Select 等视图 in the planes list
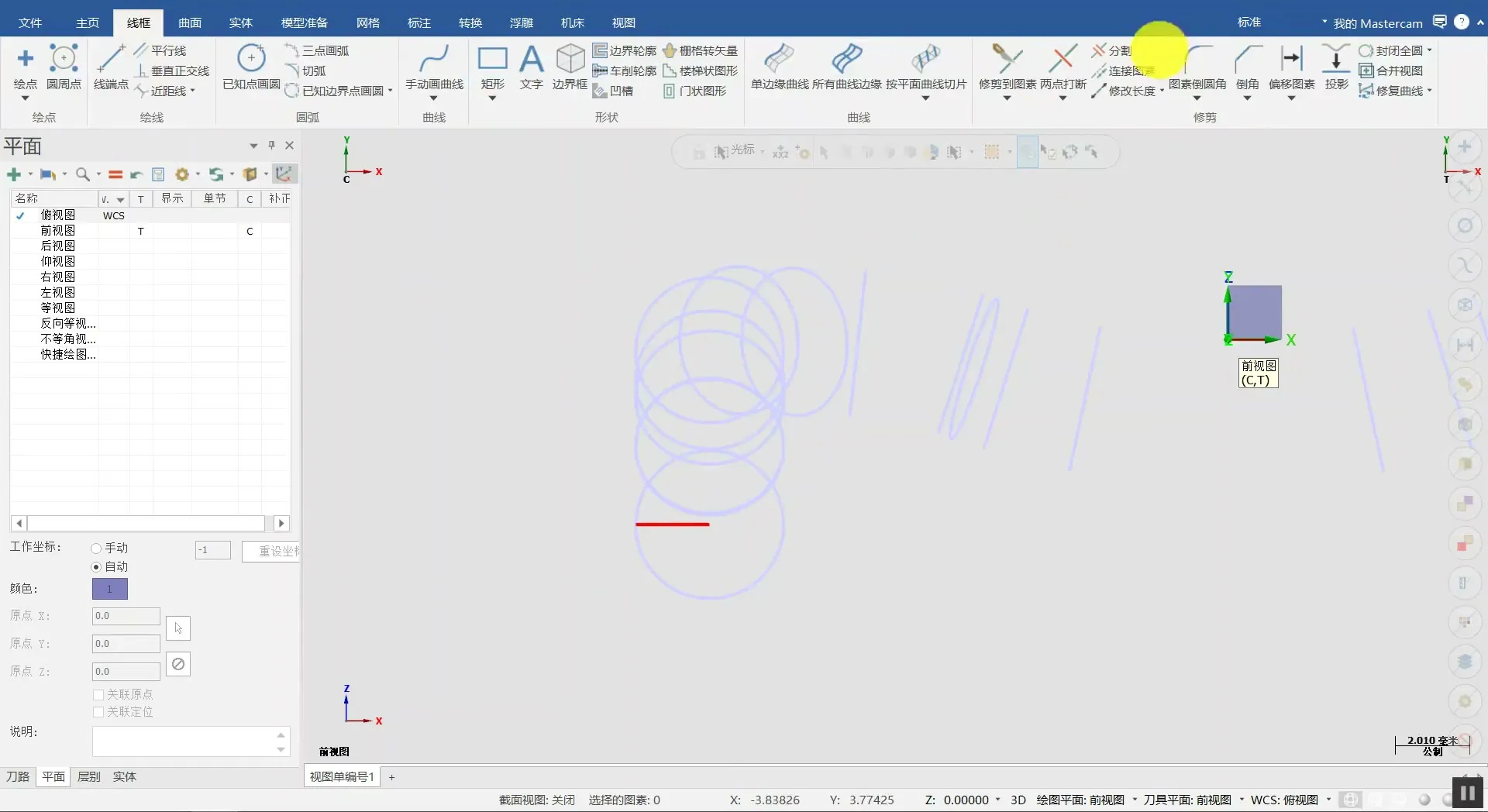Viewport: 1488px width, 812px height. coord(58,308)
